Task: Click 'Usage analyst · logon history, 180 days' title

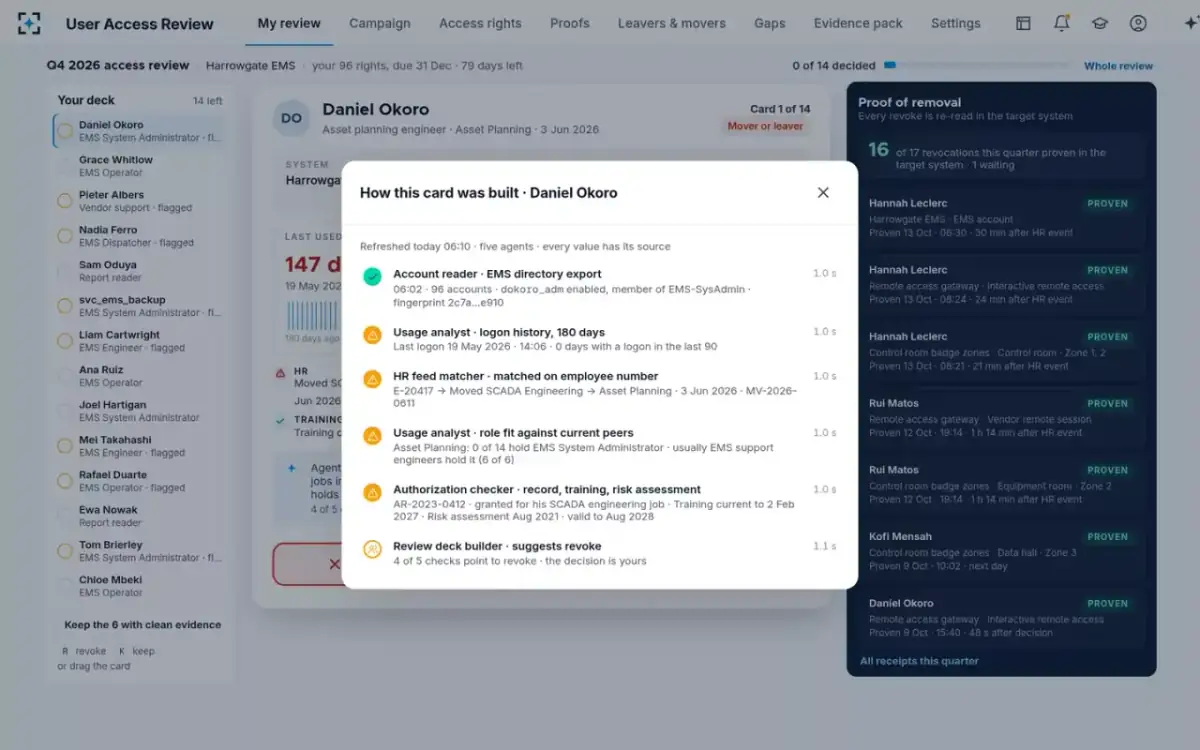Action: click(x=499, y=332)
